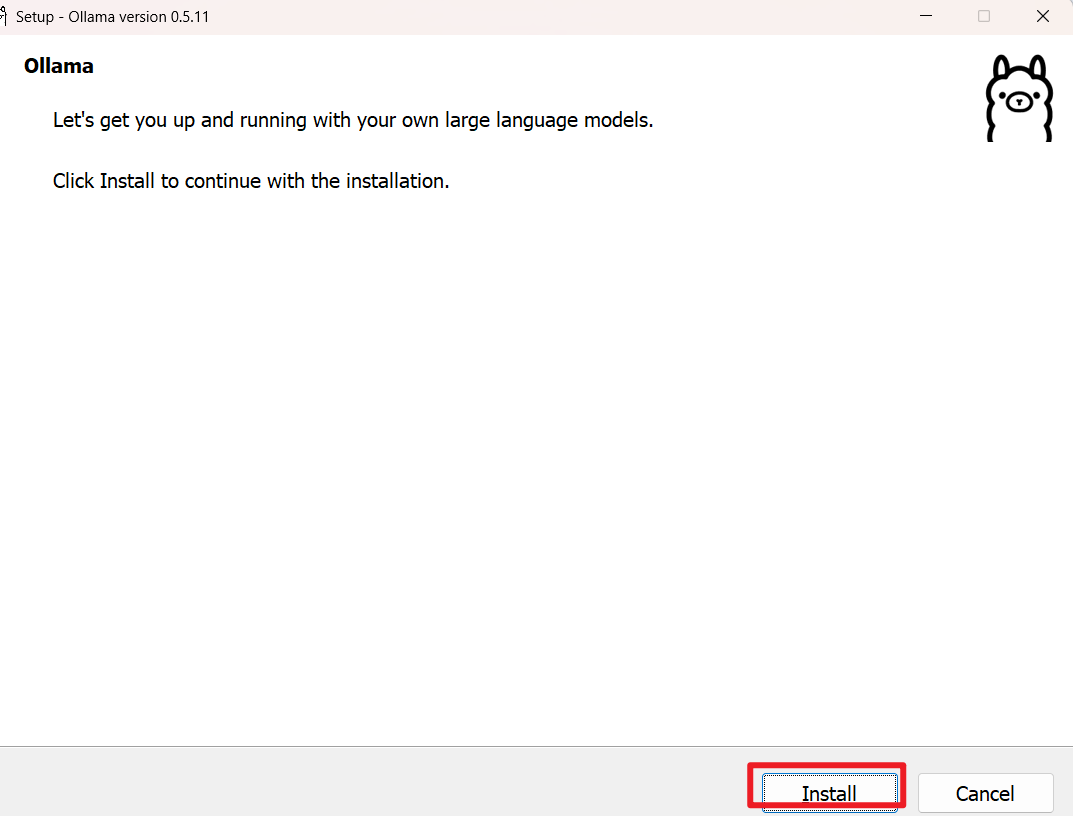This screenshot has height=816, width=1073.
Task: Close the Ollama setup window
Action: [1042, 16]
